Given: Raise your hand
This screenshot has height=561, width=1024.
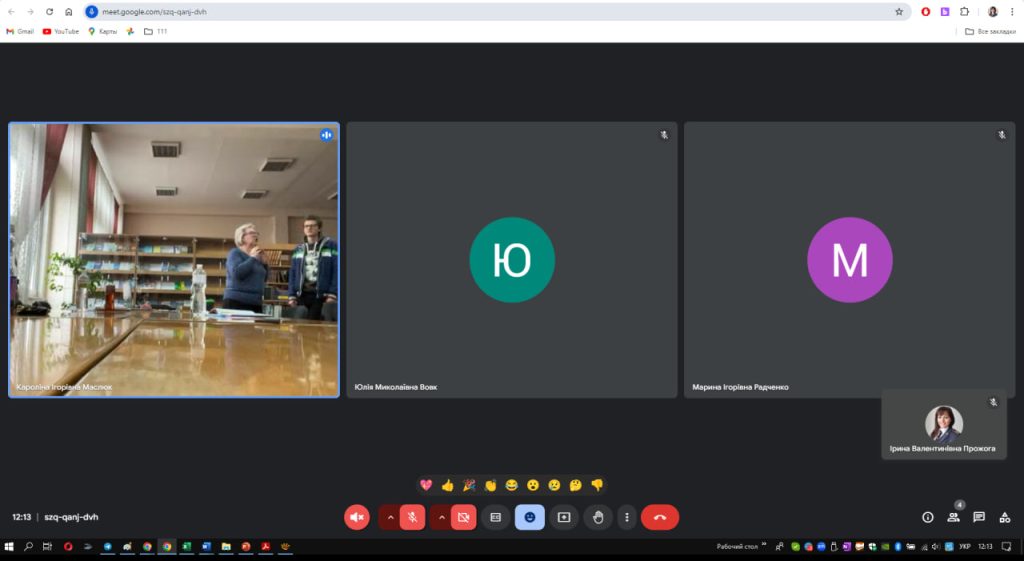Looking at the screenshot, I should [x=598, y=517].
